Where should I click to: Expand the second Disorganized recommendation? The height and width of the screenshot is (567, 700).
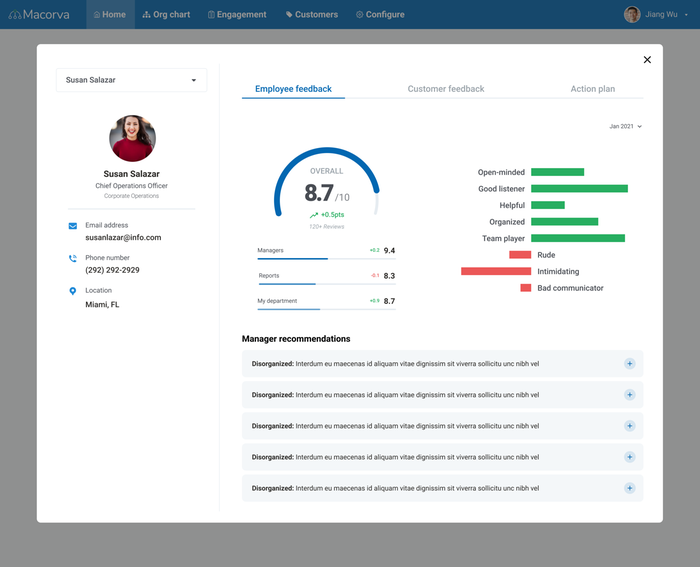pos(629,395)
